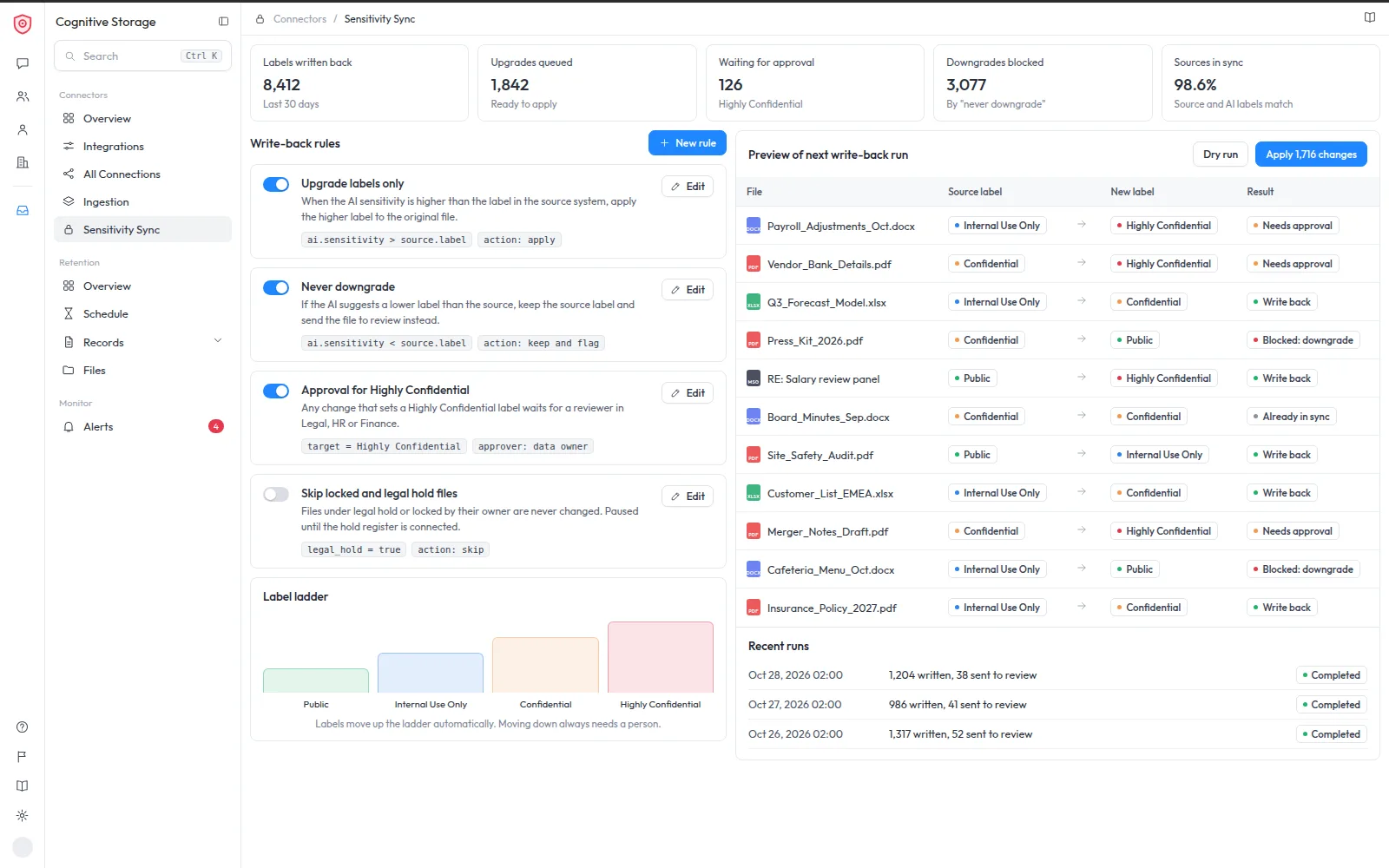Click the Dry run button
Viewport: 1389px width, 868px height.
[1221, 155]
